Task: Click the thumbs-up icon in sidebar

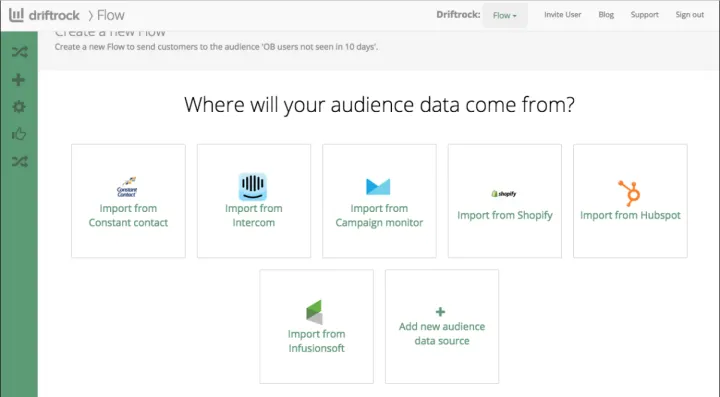Action: click(19, 134)
